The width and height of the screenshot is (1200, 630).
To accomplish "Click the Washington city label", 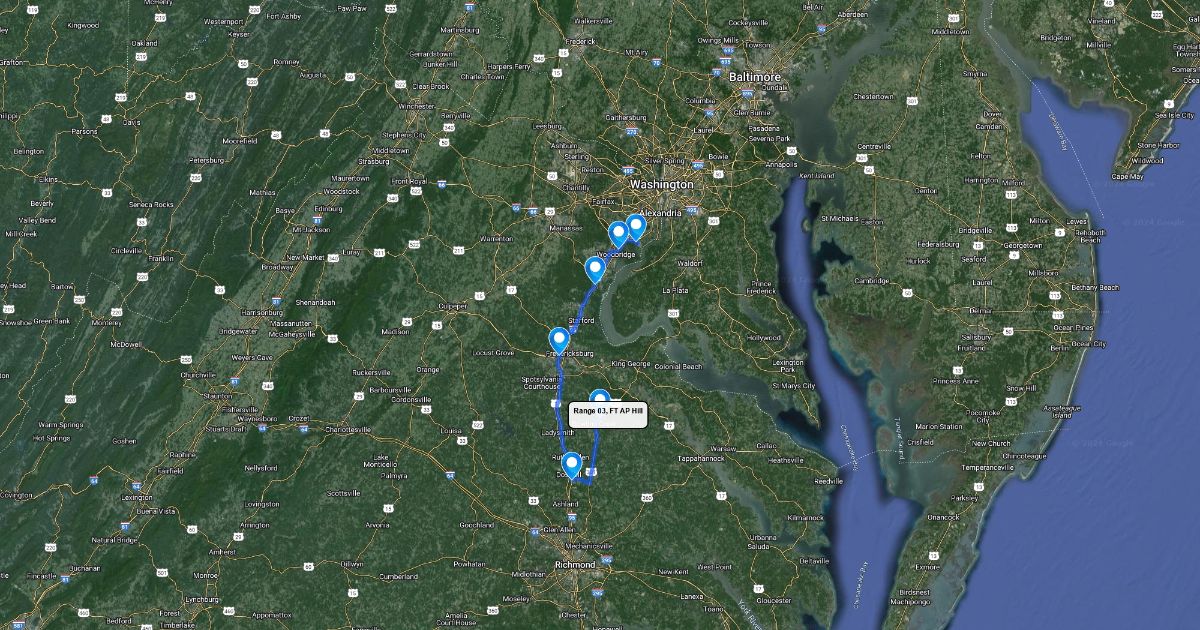I will pos(661,185).
